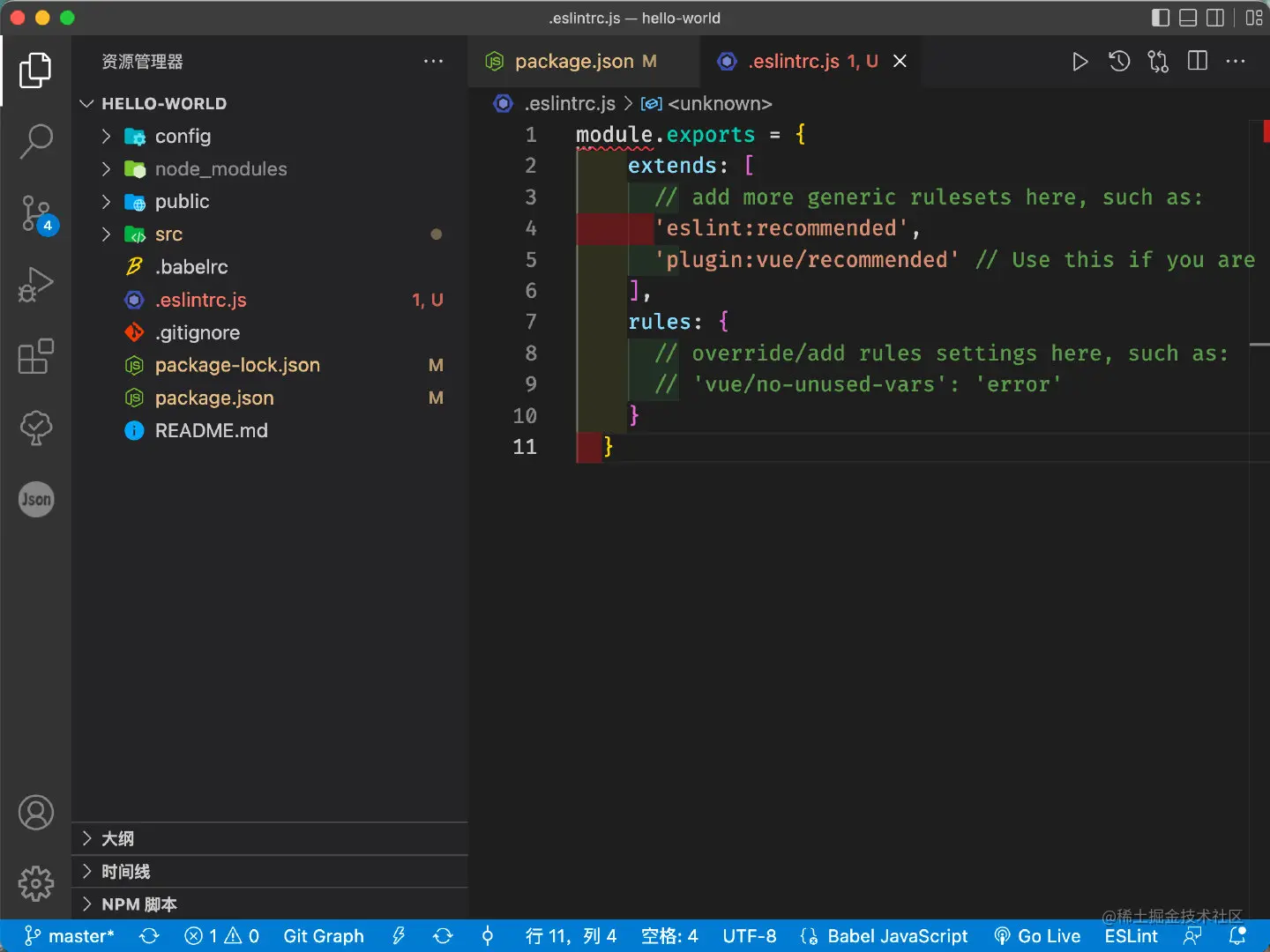The height and width of the screenshot is (952, 1270).
Task: Open the Explorer view in activity bar
Action: click(x=35, y=71)
